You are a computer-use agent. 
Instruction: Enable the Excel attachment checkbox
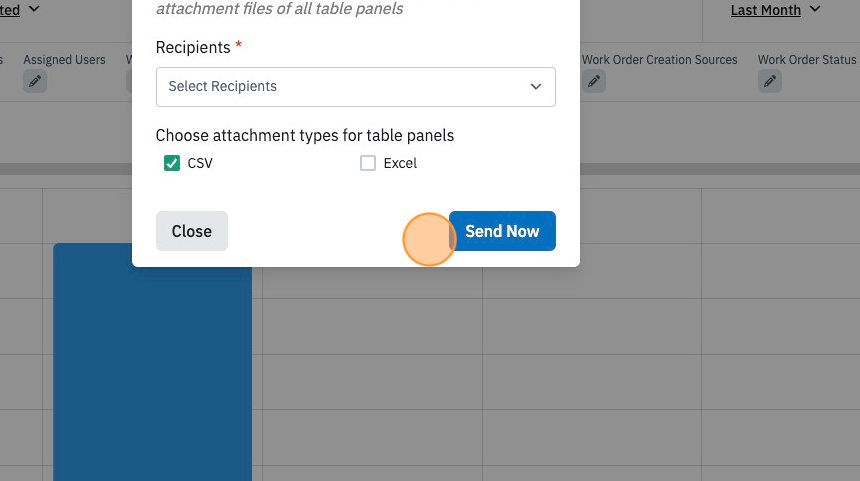pyautogui.click(x=368, y=163)
